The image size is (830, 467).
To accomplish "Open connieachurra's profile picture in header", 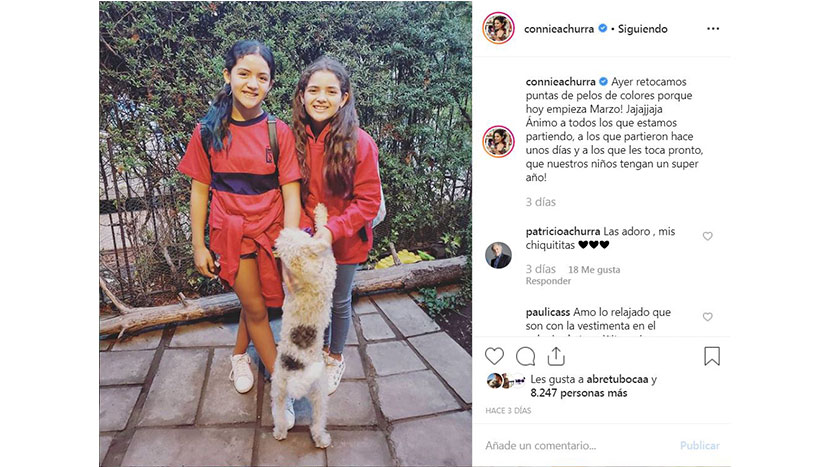I will tap(498, 28).
